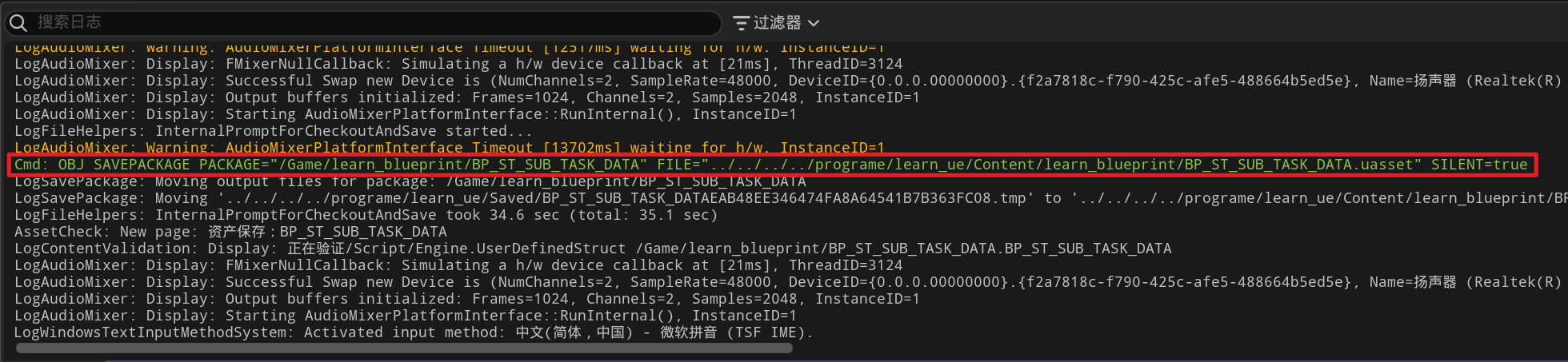Click the first FMixerNullCallback log line
This screenshot has height=362, width=1568.
(x=458, y=64)
